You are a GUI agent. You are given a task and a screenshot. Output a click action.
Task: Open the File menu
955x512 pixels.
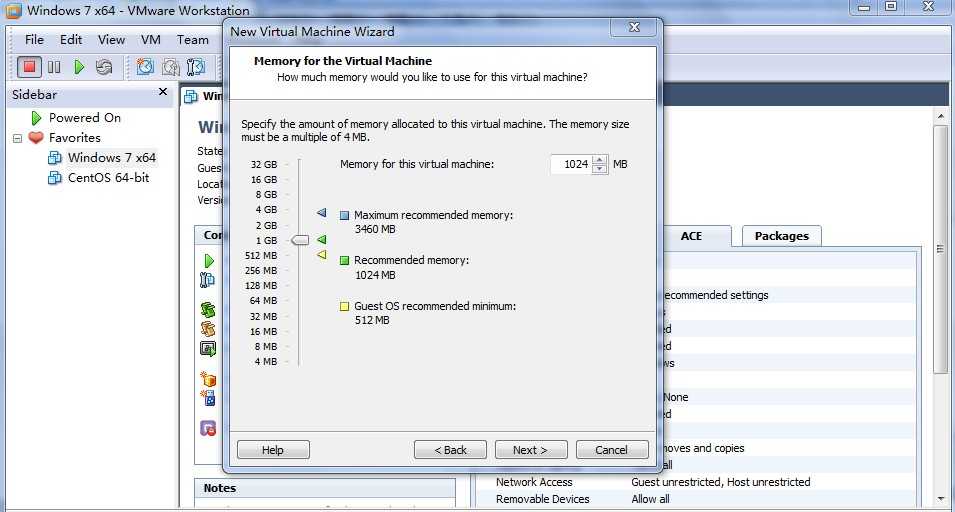click(x=34, y=40)
